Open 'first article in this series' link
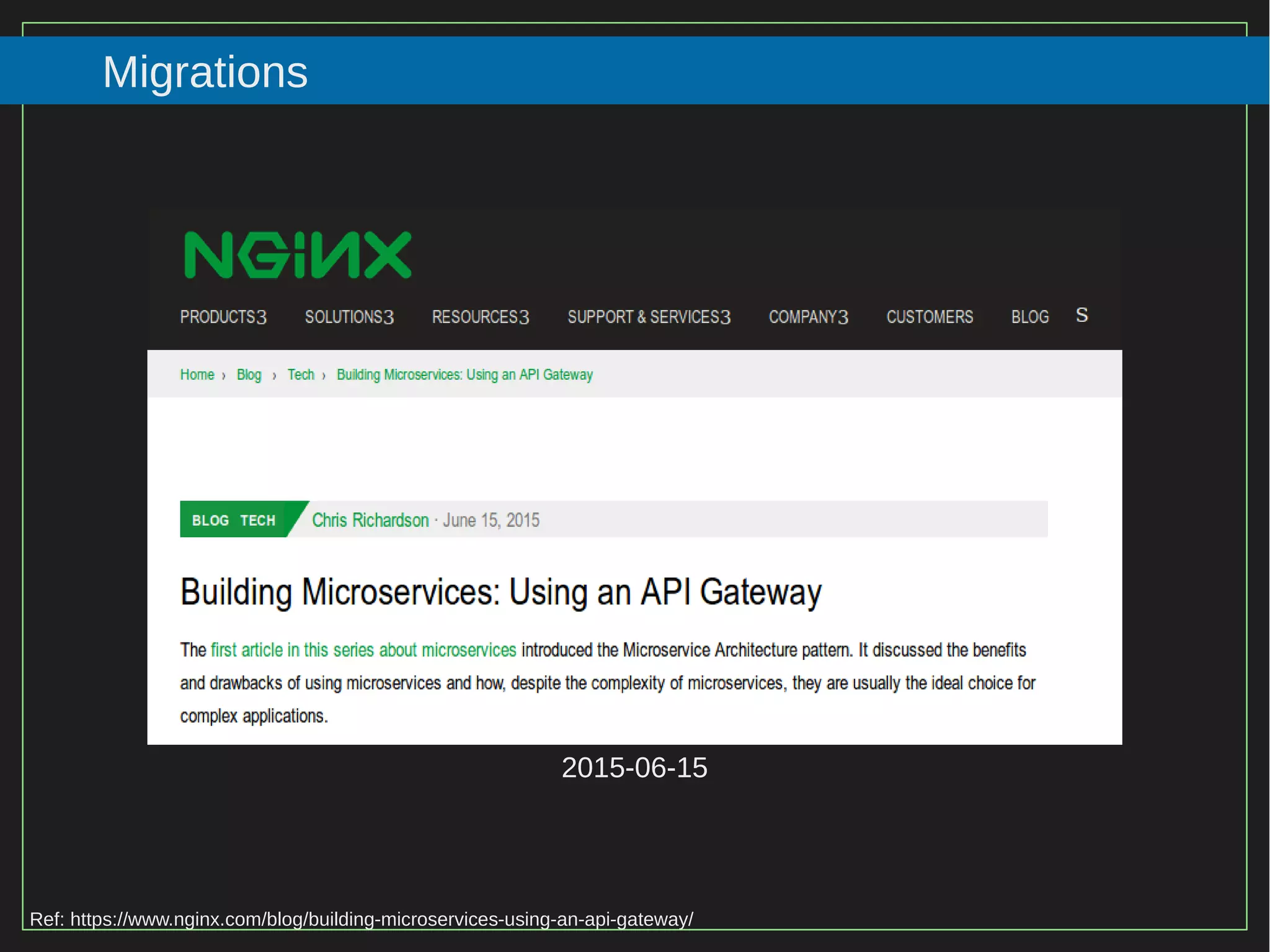Screen dimensions: 1270x952 (363, 650)
